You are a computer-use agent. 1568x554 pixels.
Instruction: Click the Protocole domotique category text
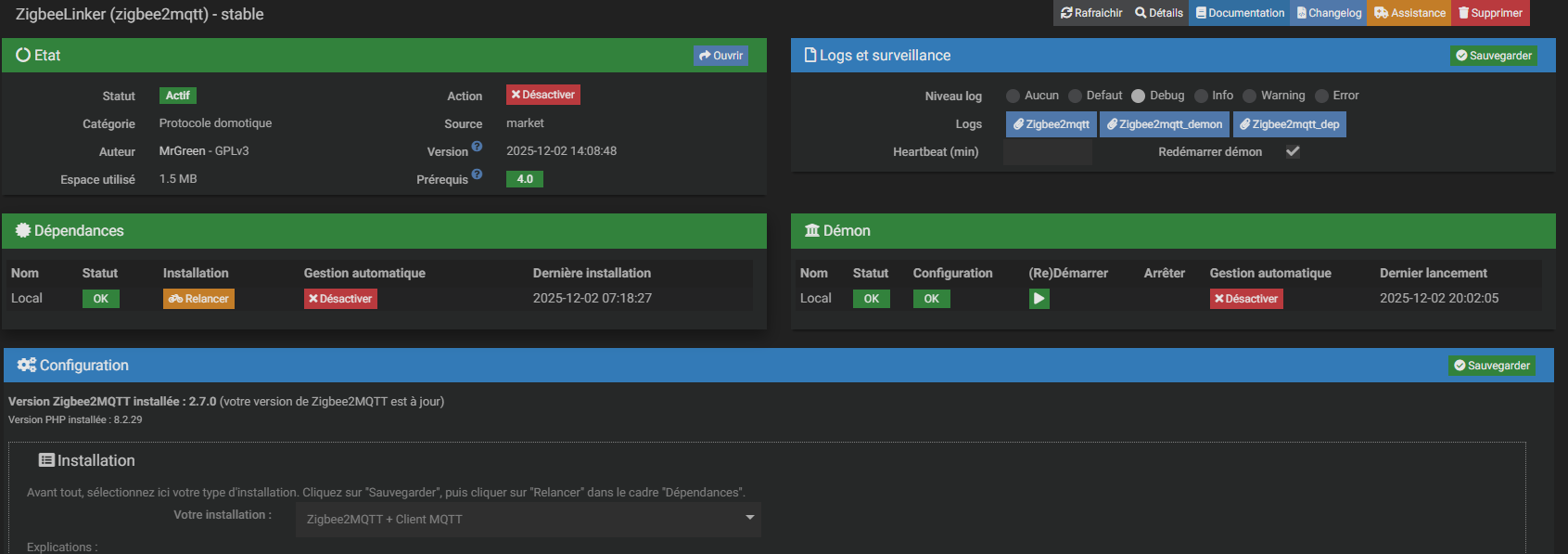215,123
